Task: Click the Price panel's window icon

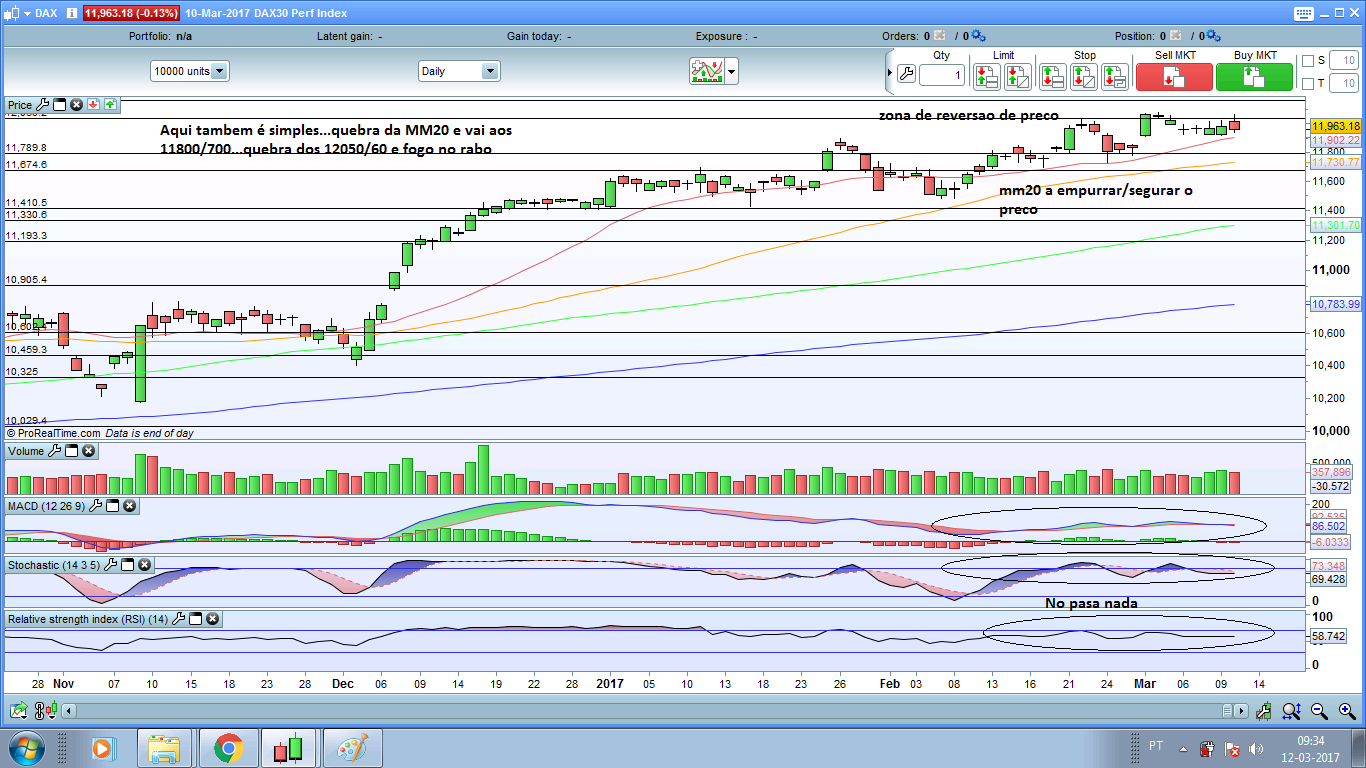Action: pyautogui.click(x=59, y=104)
